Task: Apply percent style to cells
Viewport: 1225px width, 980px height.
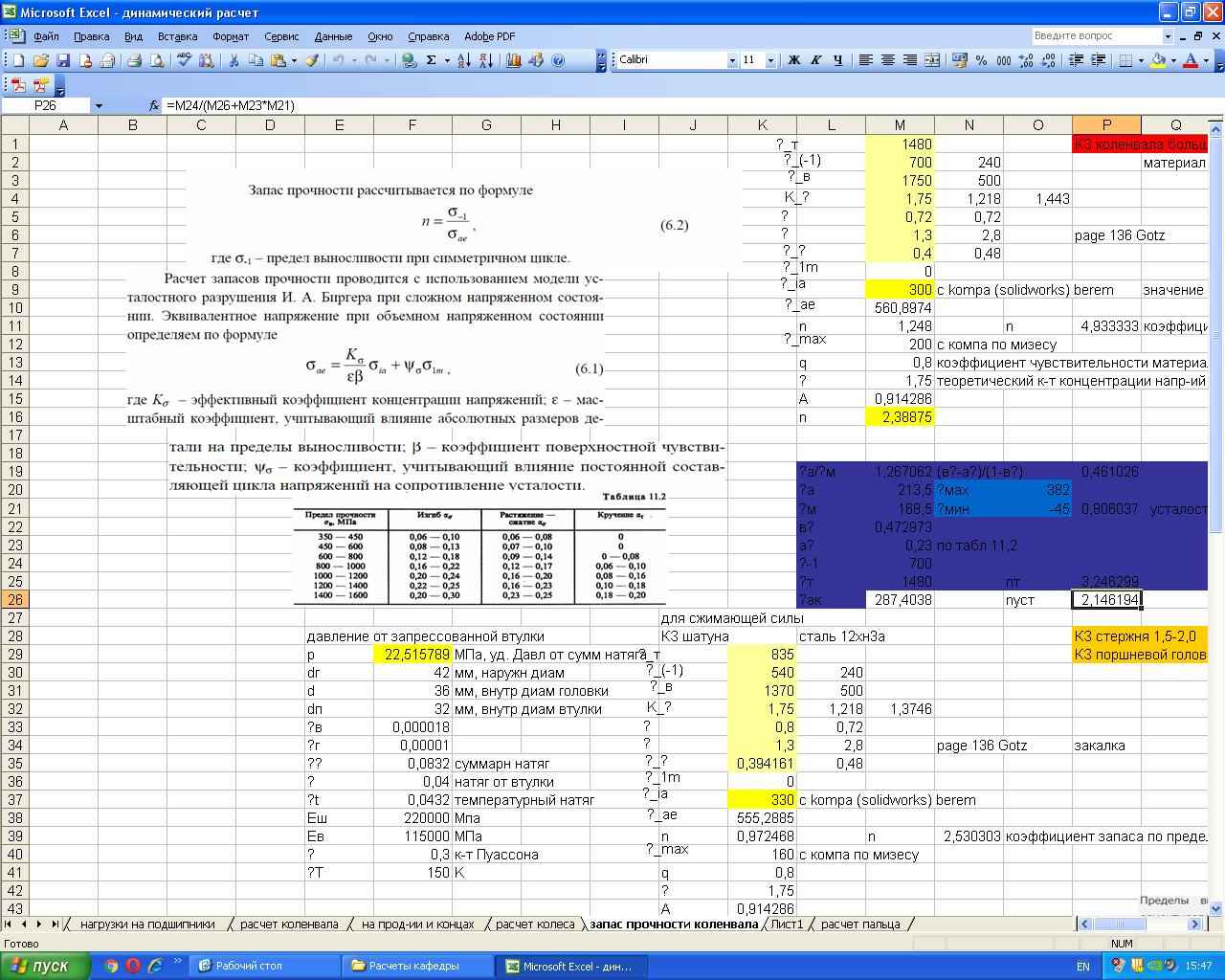Action: pyautogui.click(x=982, y=59)
